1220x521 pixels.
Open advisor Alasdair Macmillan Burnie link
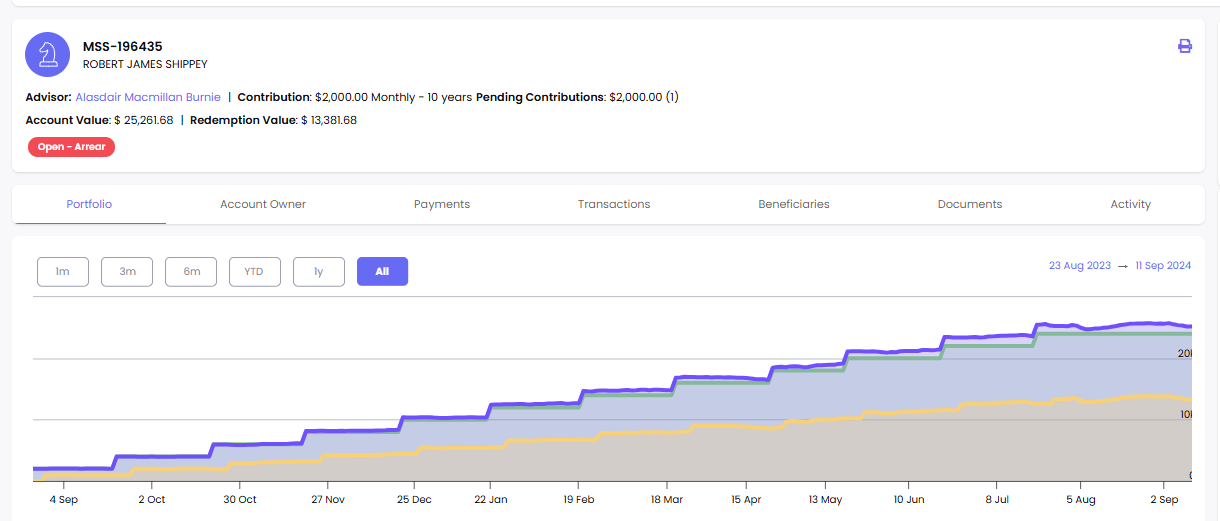click(x=148, y=97)
